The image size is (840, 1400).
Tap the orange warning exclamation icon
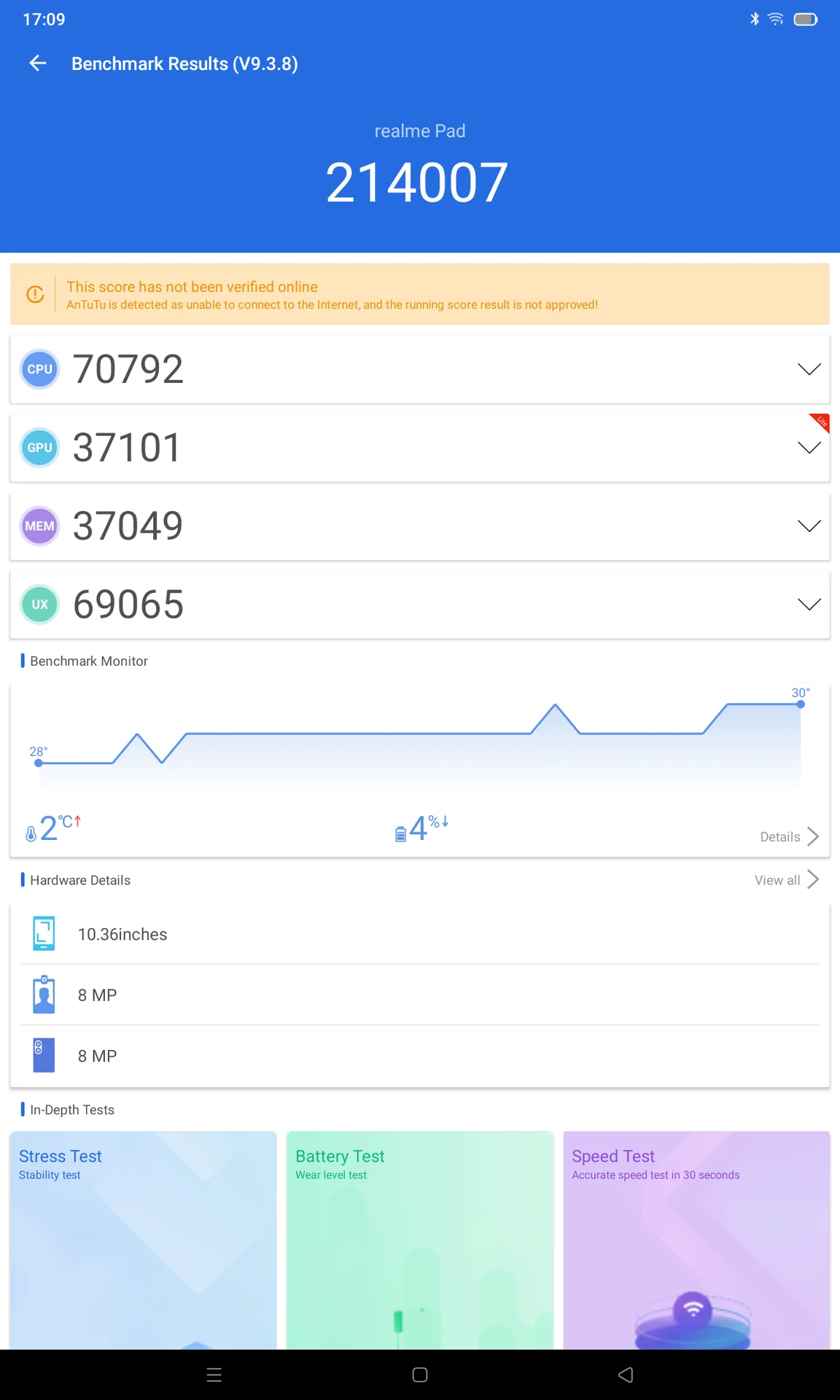35,294
